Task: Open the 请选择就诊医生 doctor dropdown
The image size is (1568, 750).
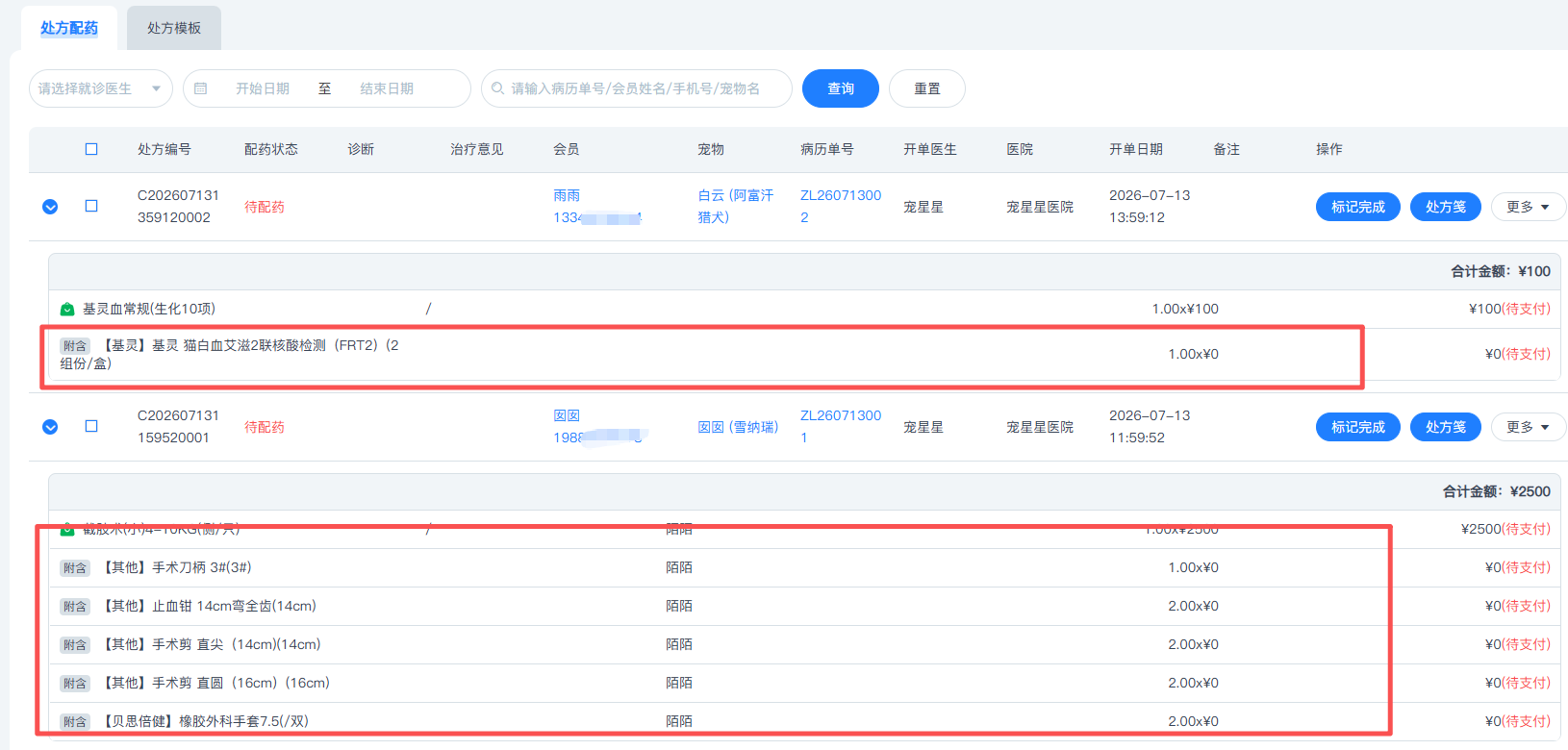Action: (101, 88)
